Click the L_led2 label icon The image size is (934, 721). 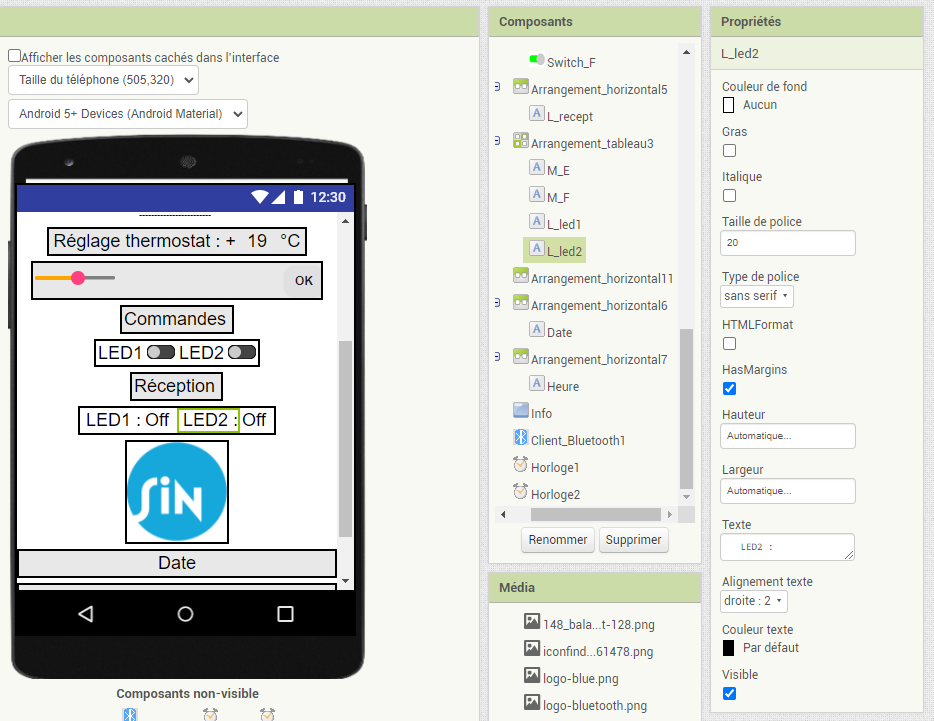[x=537, y=248]
